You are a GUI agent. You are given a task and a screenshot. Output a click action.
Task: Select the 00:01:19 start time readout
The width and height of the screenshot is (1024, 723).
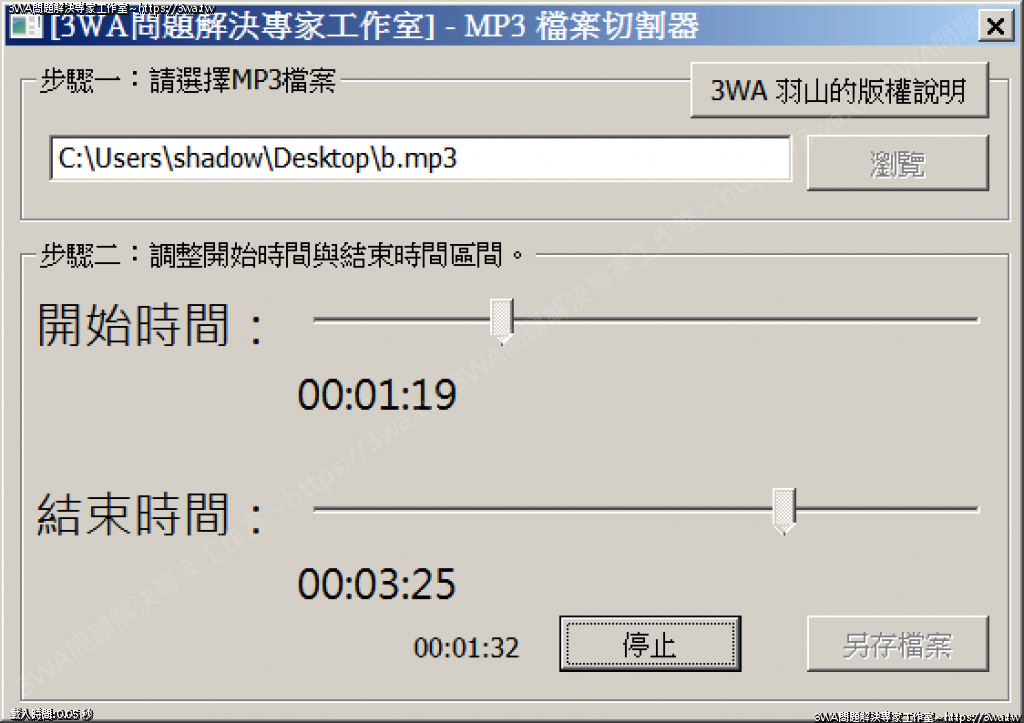377,395
